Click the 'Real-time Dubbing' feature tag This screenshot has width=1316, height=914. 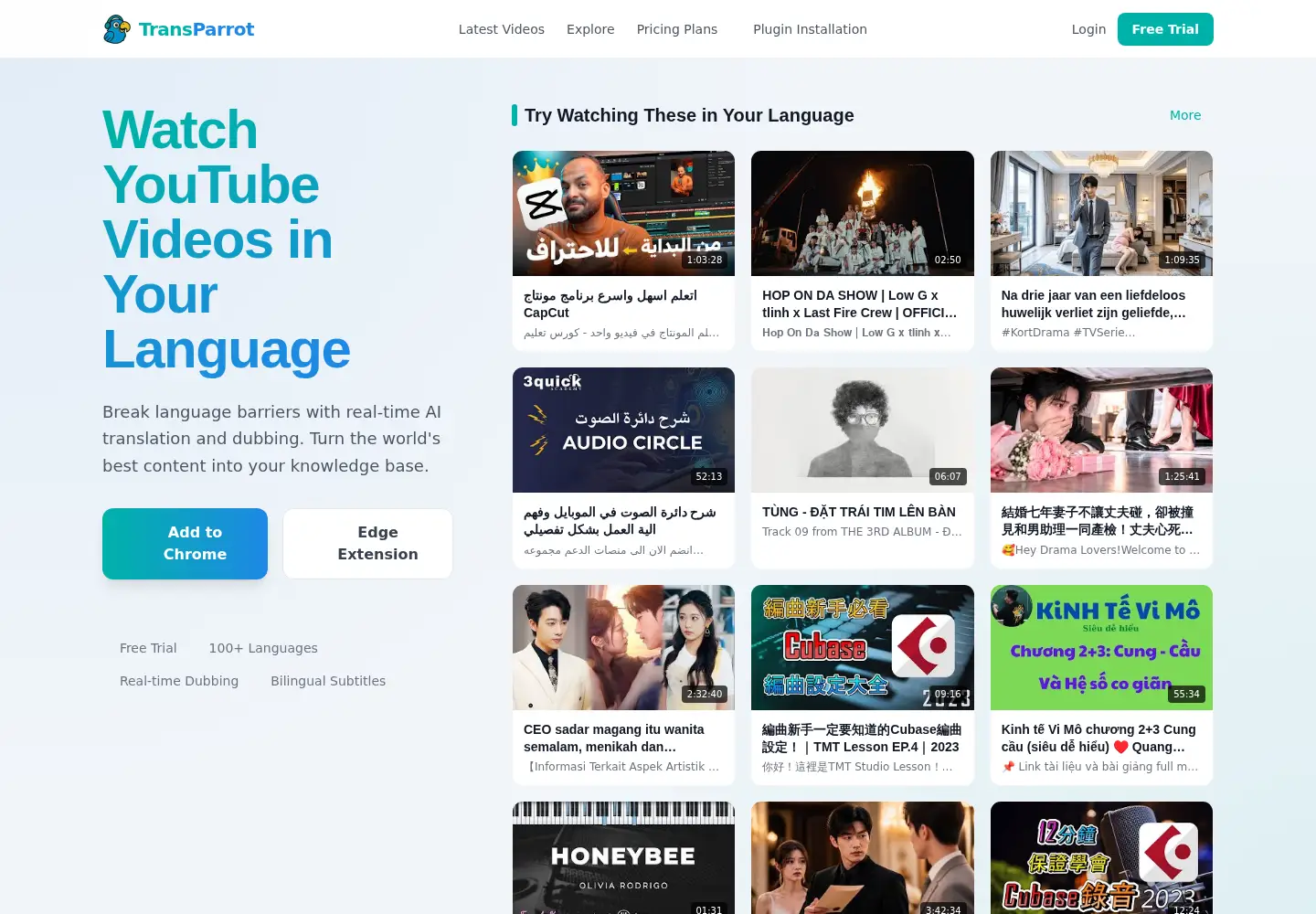pyautogui.click(x=179, y=681)
